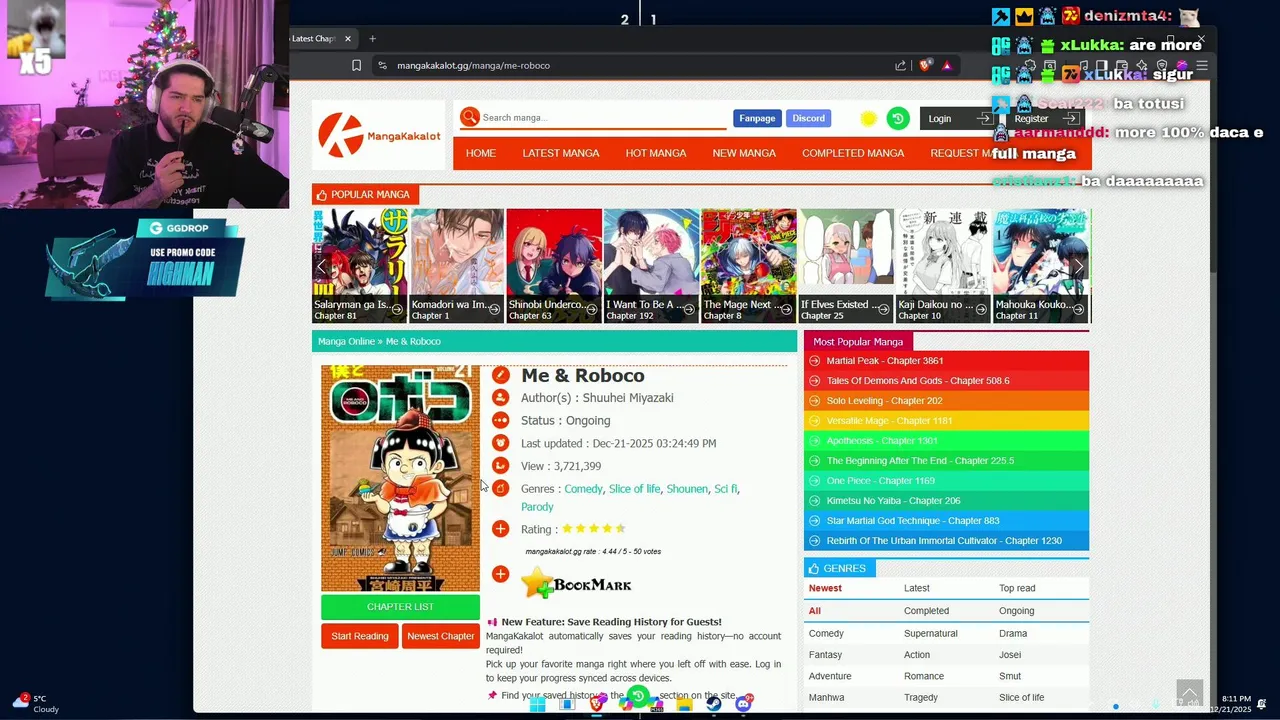Click the orange search magnifier icon
Image resolution: width=1280 pixels, height=720 pixels.
click(x=469, y=117)
